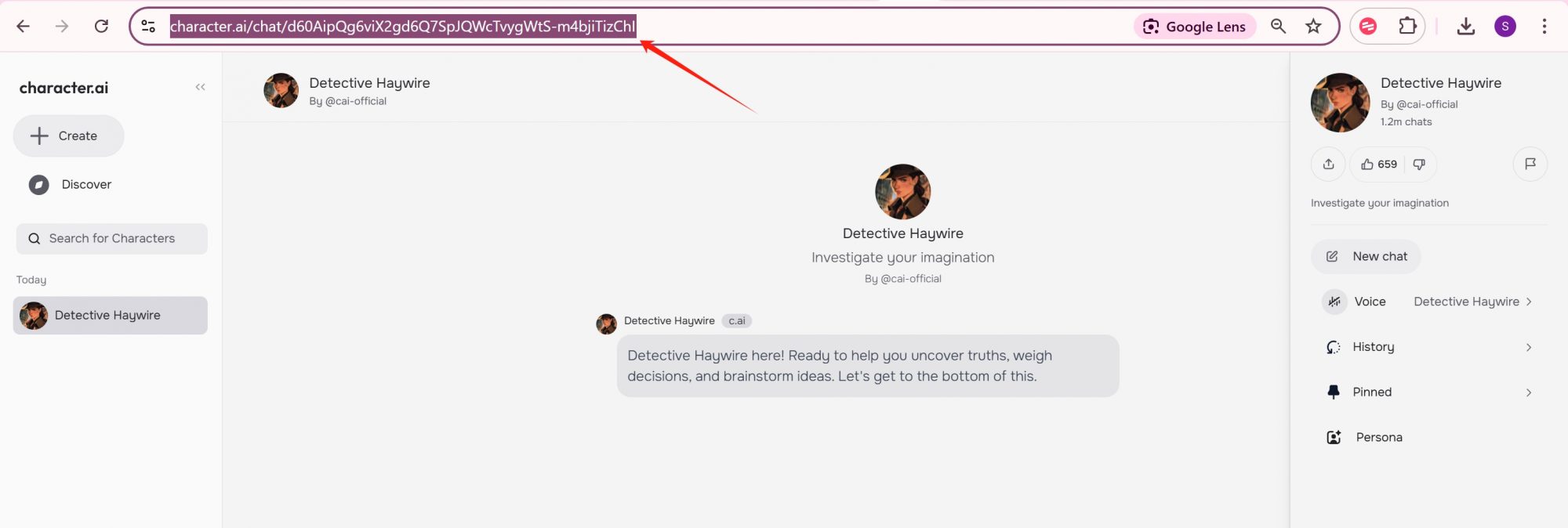The image size is (1568, 528).
Task: Open site information icon in address bar
Action: 148,27
